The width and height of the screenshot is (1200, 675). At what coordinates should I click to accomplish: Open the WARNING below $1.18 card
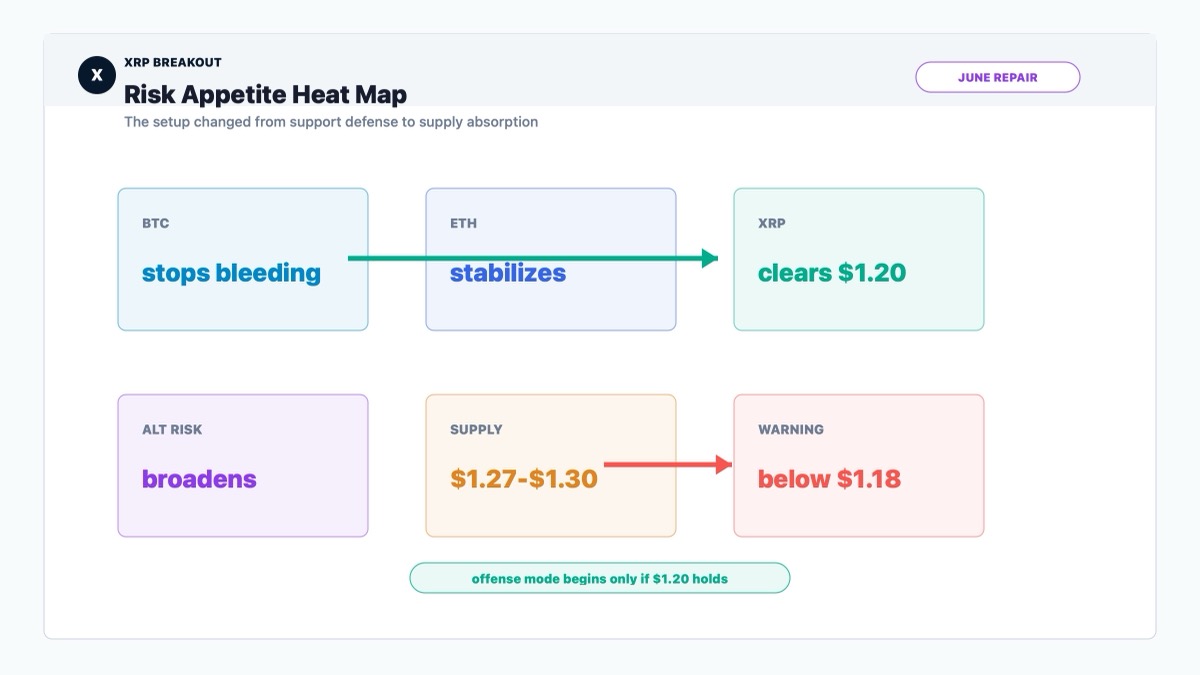point(859,465)
